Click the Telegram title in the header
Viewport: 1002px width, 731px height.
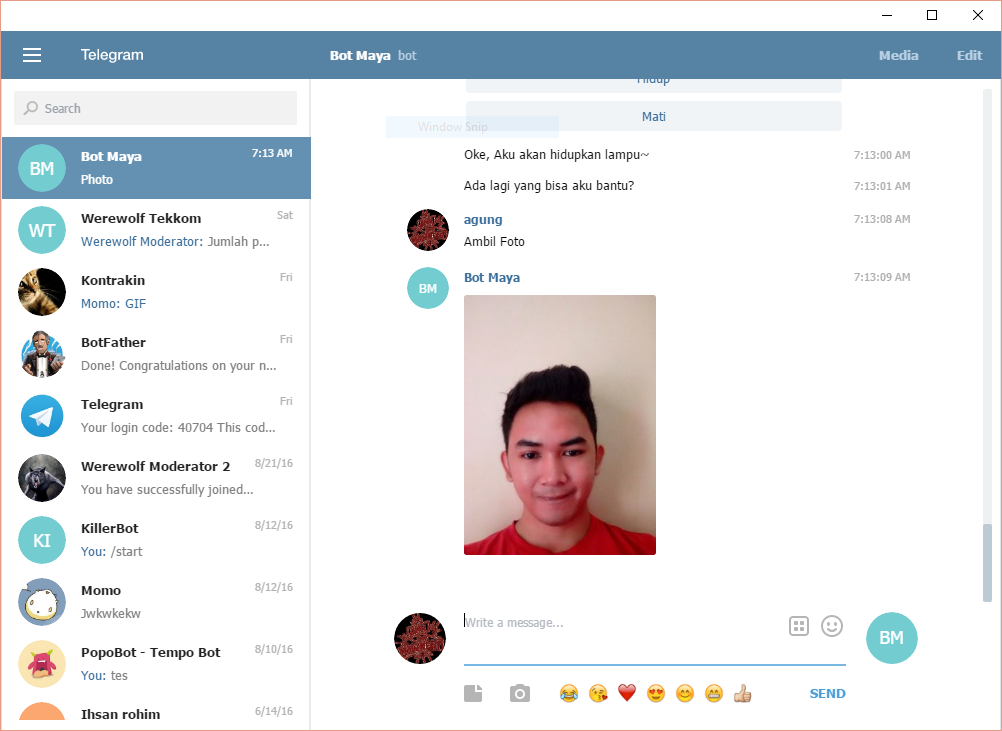click(x=112, y=55)
